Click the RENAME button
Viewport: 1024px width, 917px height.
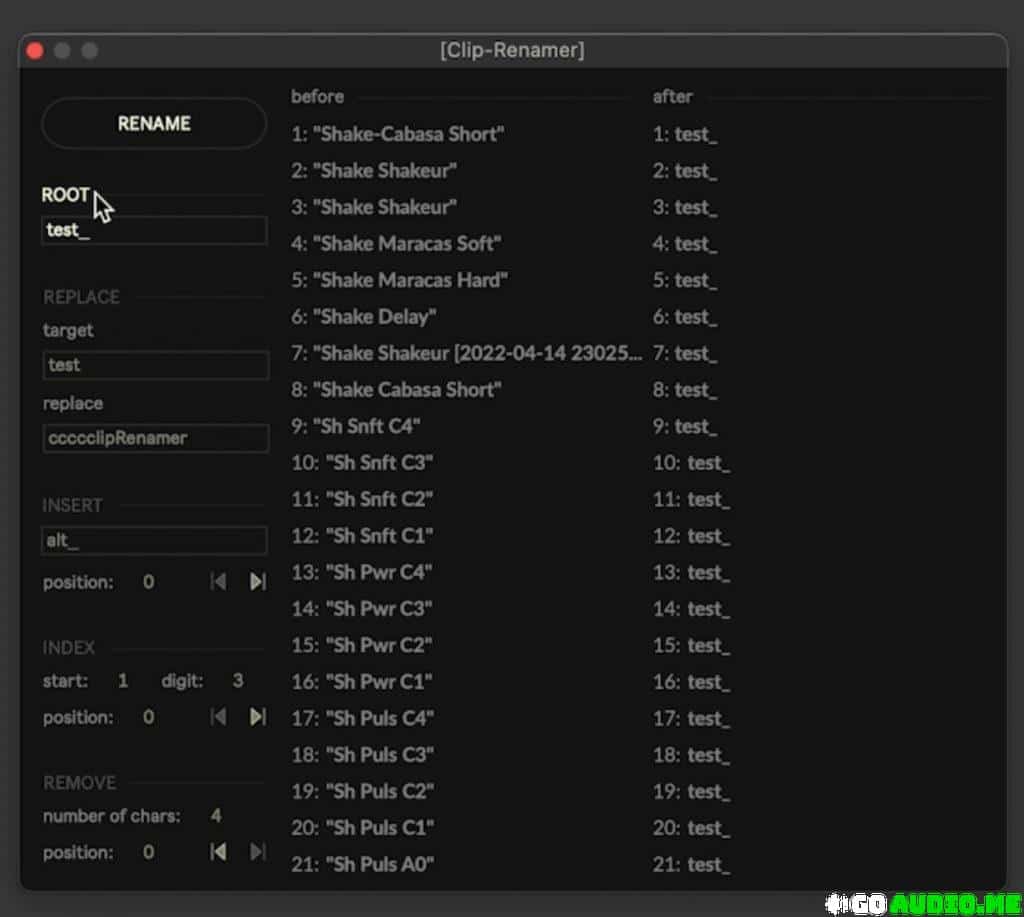(x=154, y=124)
